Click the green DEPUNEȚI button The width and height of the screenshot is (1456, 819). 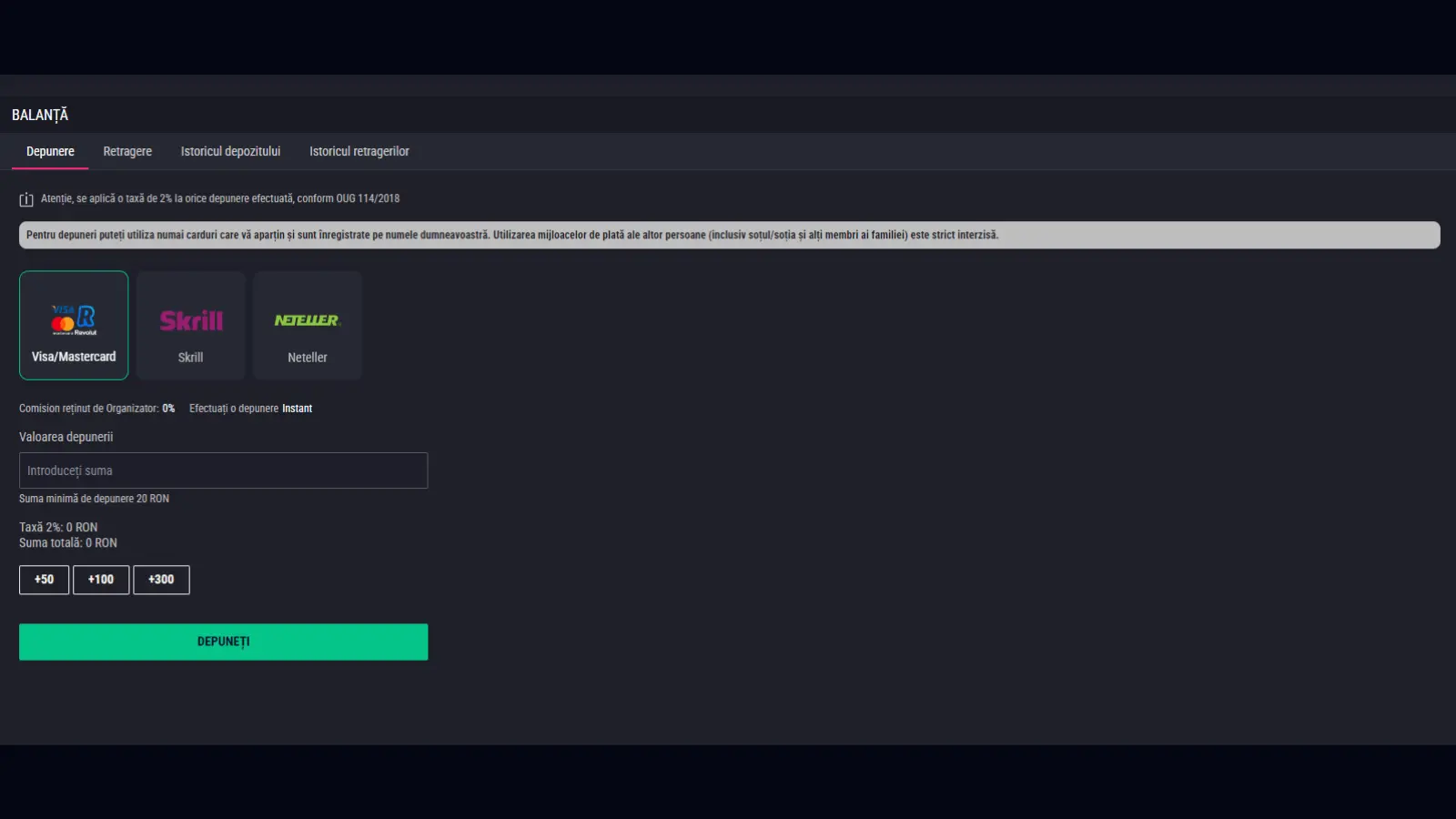tap(223, 642)
